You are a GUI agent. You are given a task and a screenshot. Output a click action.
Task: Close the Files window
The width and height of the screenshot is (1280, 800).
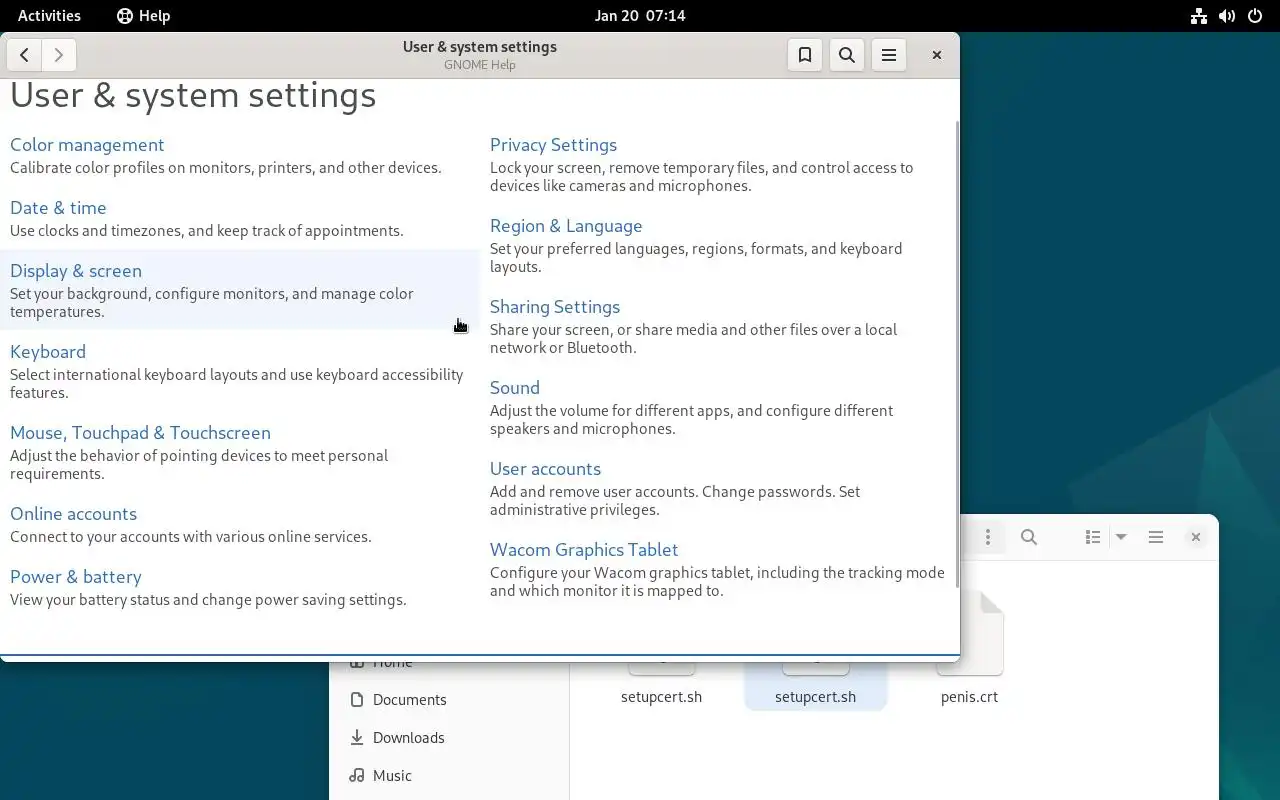[1195, 537]
